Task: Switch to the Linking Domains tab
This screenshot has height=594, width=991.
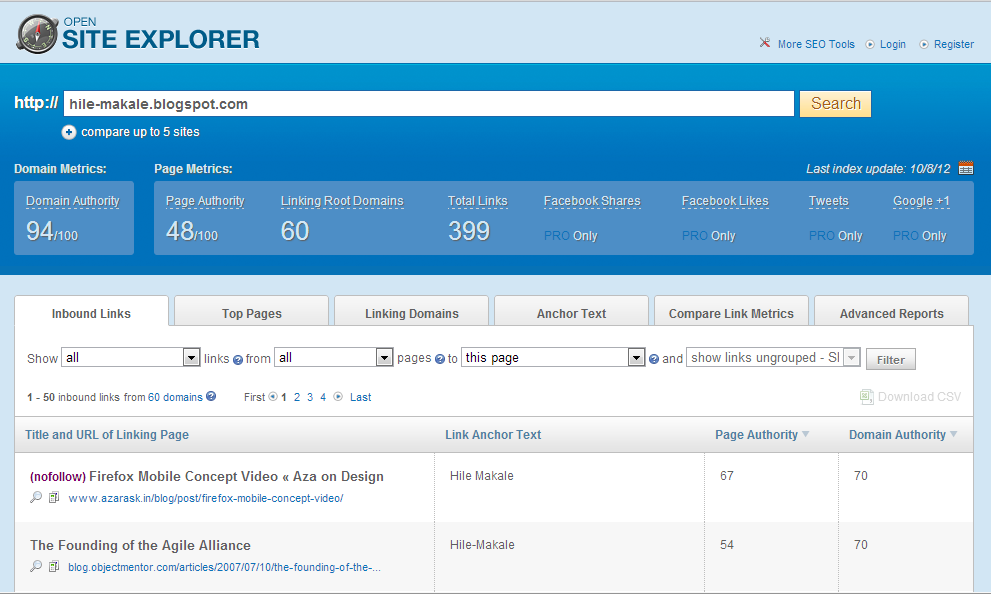Action: pyautogui.click(x=411, y=313)
